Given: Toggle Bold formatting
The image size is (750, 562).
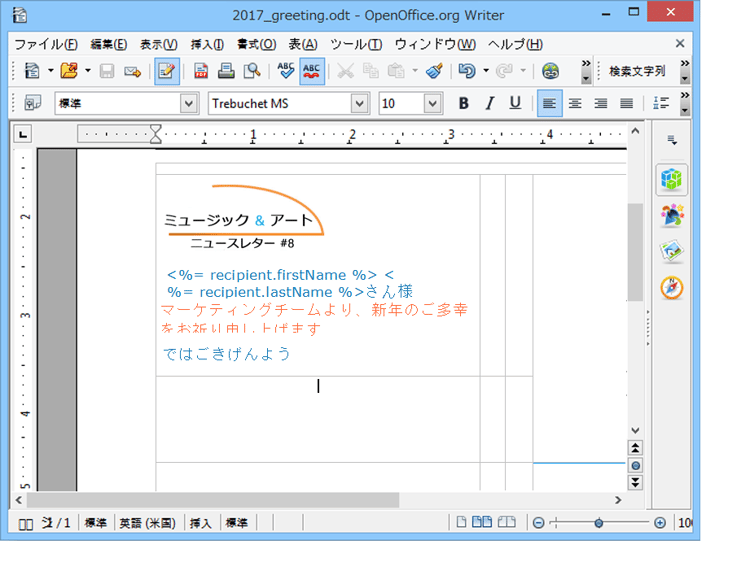Looking at the screenshot, I should coord(463,103).
